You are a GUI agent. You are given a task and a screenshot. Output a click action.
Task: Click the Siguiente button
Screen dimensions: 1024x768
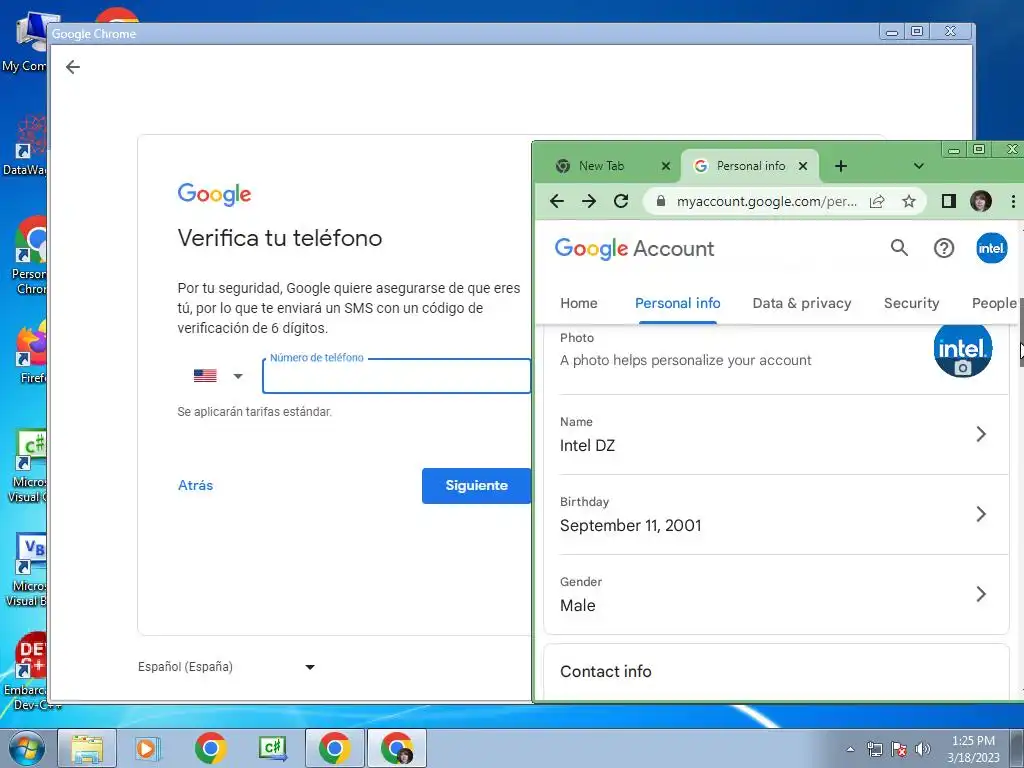coord(477,486)
